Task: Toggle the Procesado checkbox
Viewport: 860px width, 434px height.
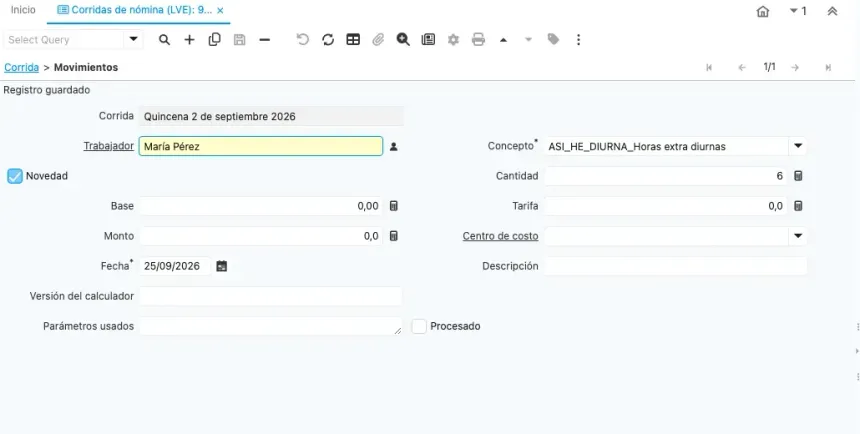Action: [419, 326]
